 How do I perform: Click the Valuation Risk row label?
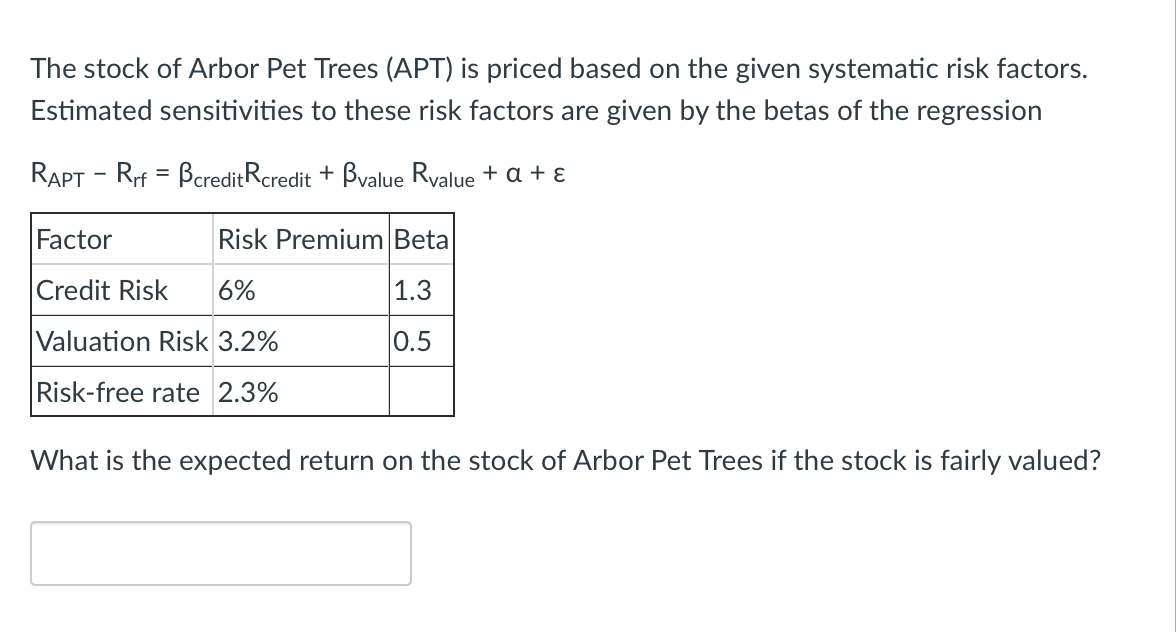click(x=122, y=341)
